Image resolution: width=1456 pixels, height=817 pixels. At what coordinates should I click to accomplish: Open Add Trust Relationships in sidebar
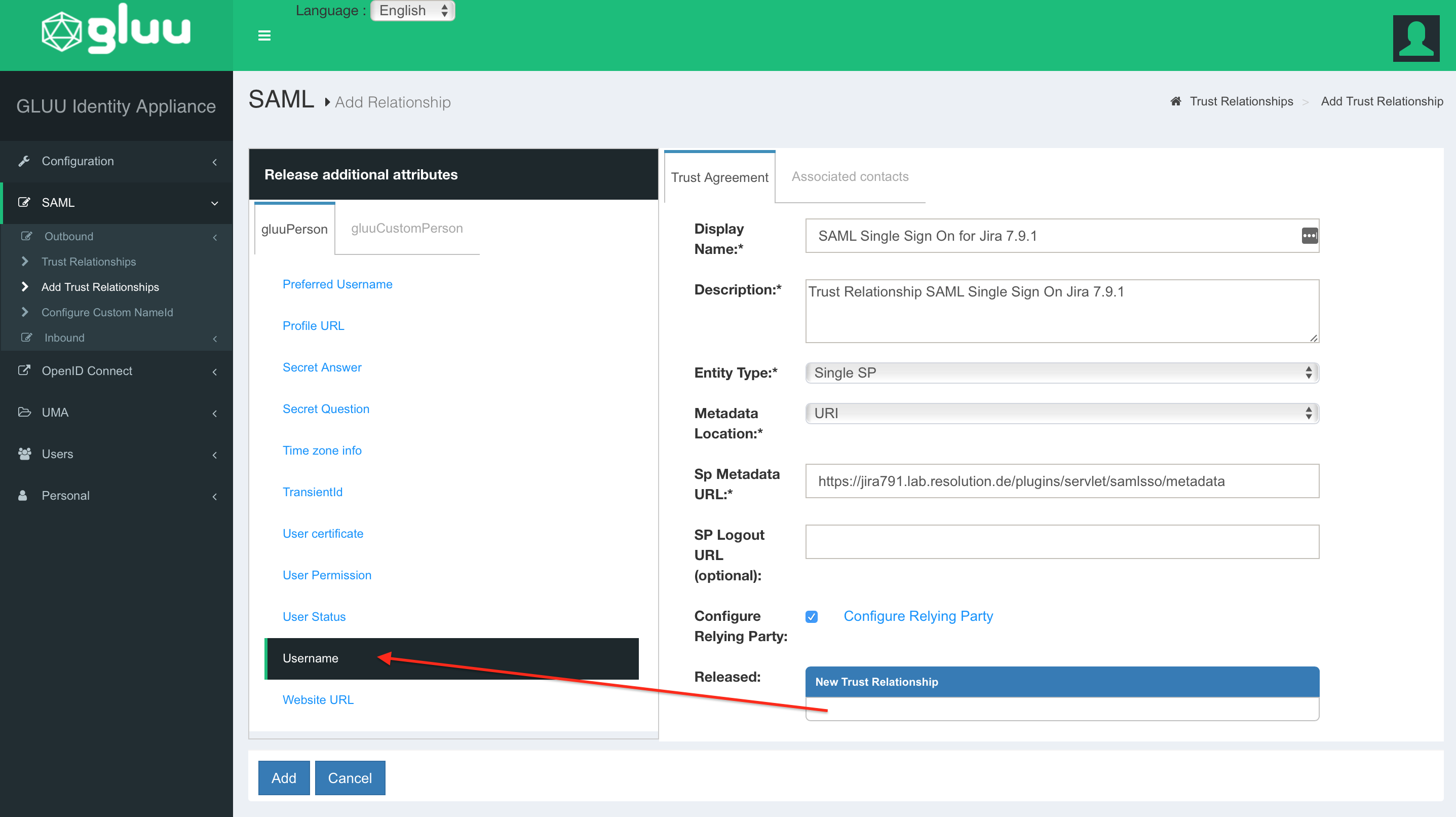pos(100,287)
